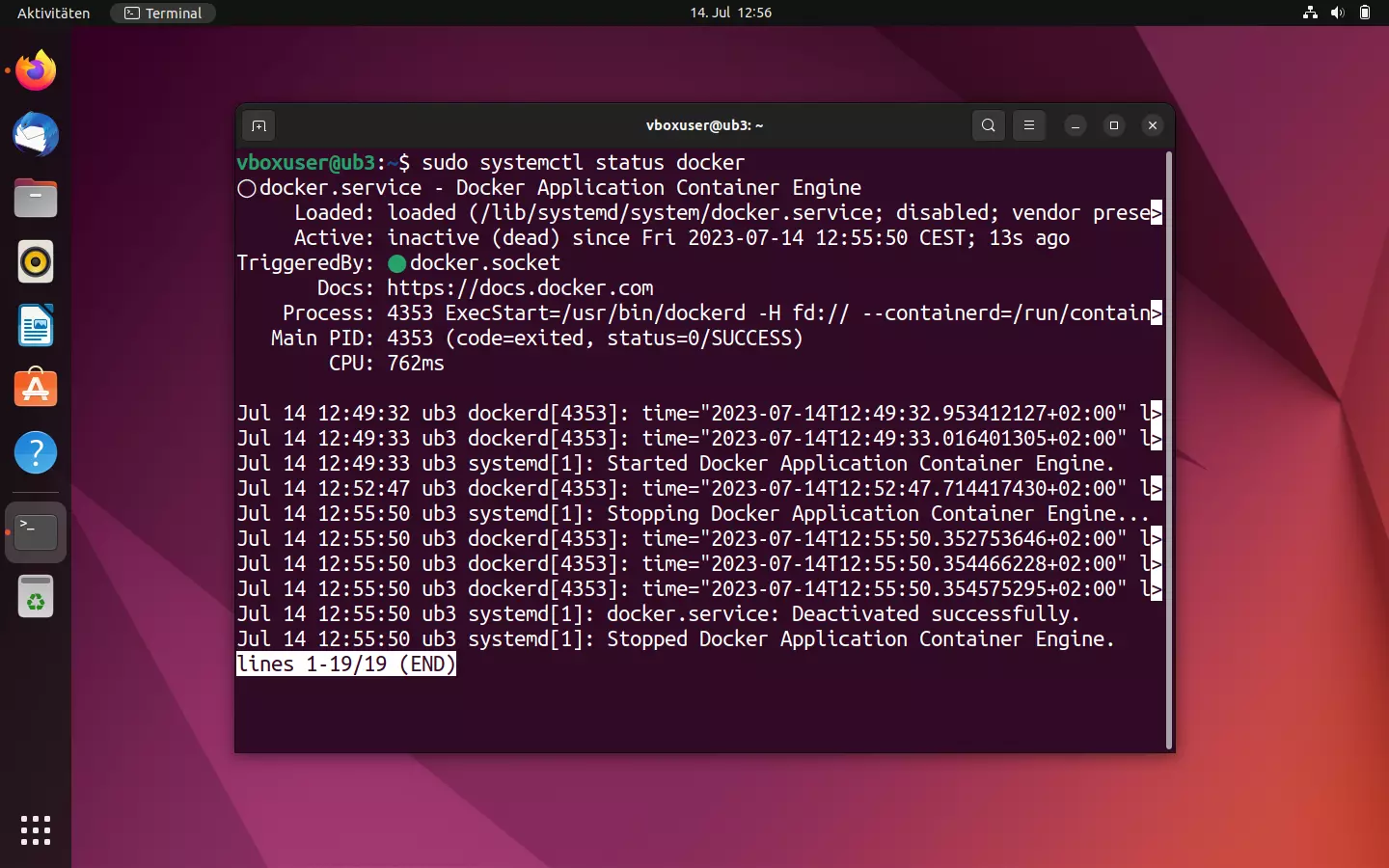Open the calendar by clicking the date
The width and height of the screenshot is (1389, 868).
(x=731, y=13)
